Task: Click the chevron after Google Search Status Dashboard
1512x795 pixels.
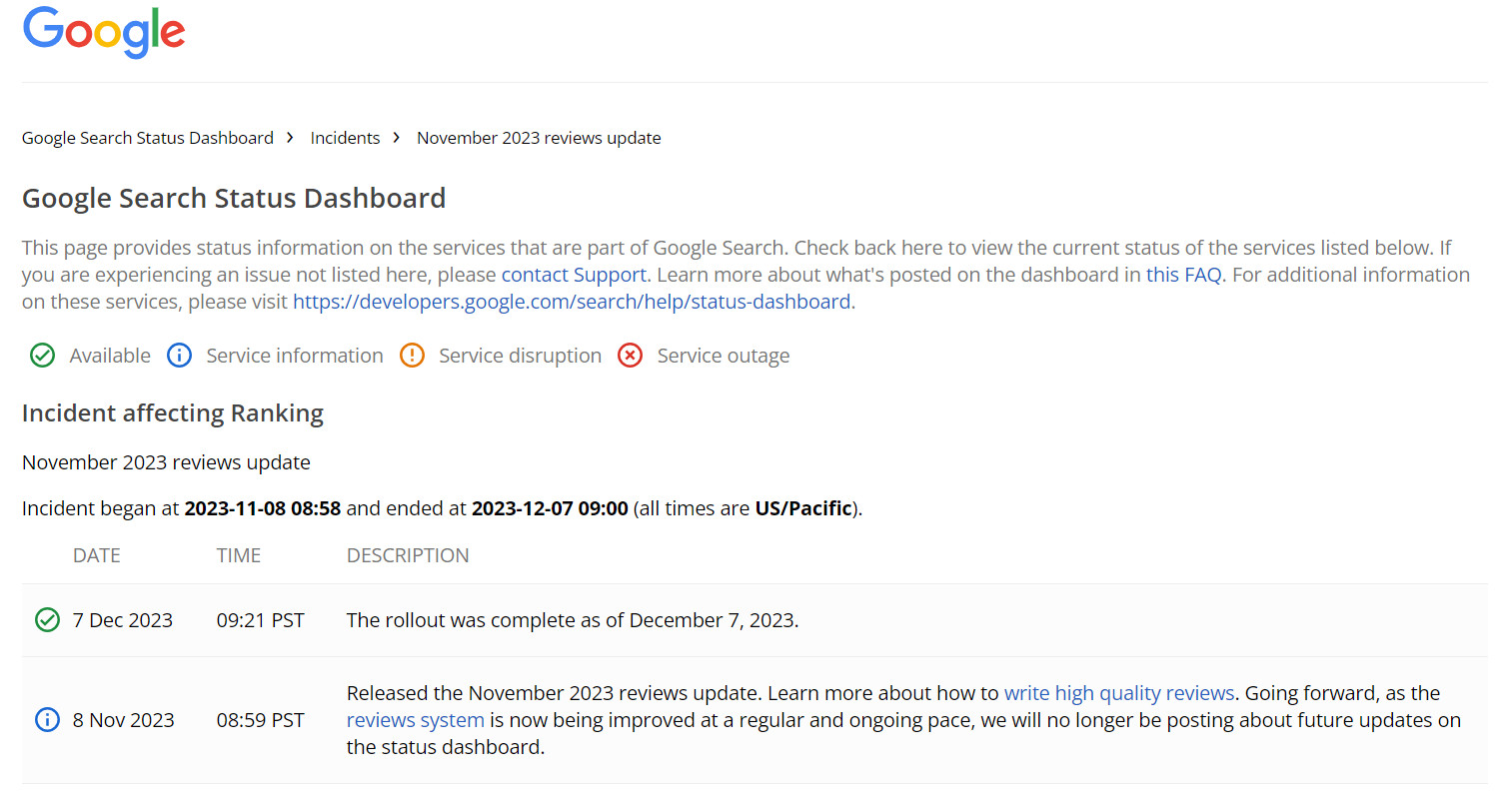Action: point(289,137)
